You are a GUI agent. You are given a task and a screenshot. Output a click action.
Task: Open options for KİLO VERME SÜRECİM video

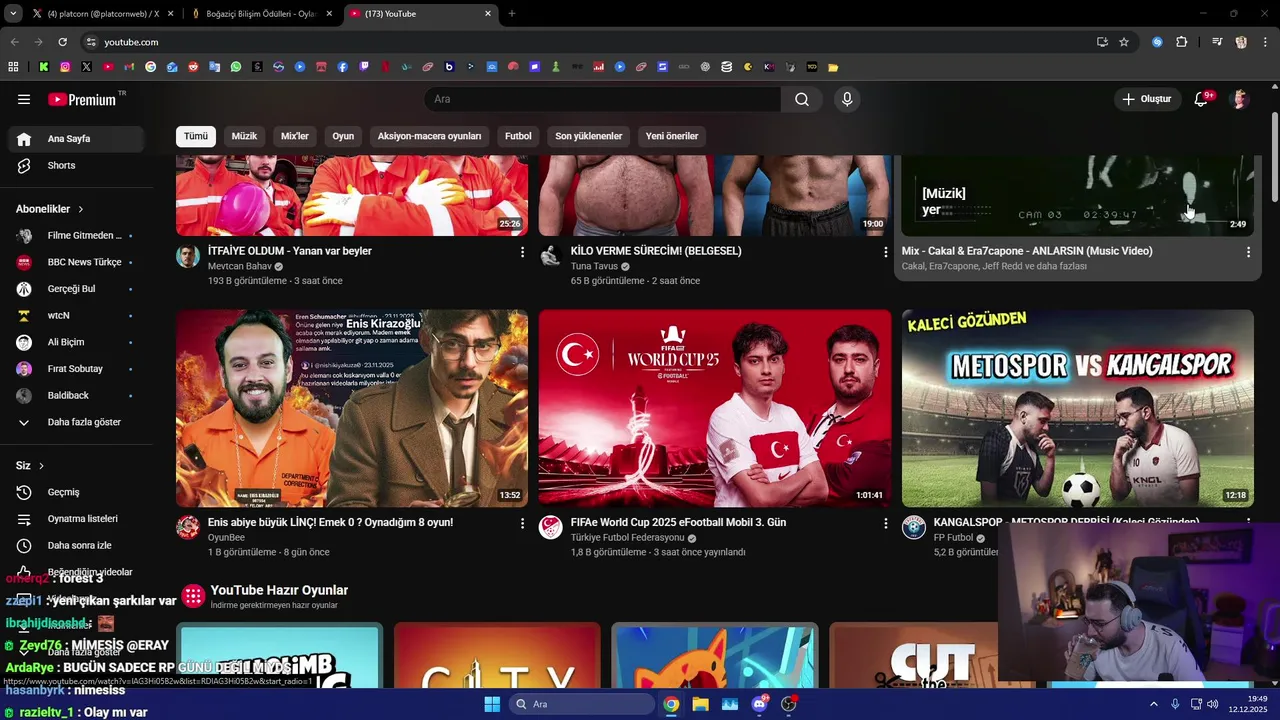coord(885,252)
